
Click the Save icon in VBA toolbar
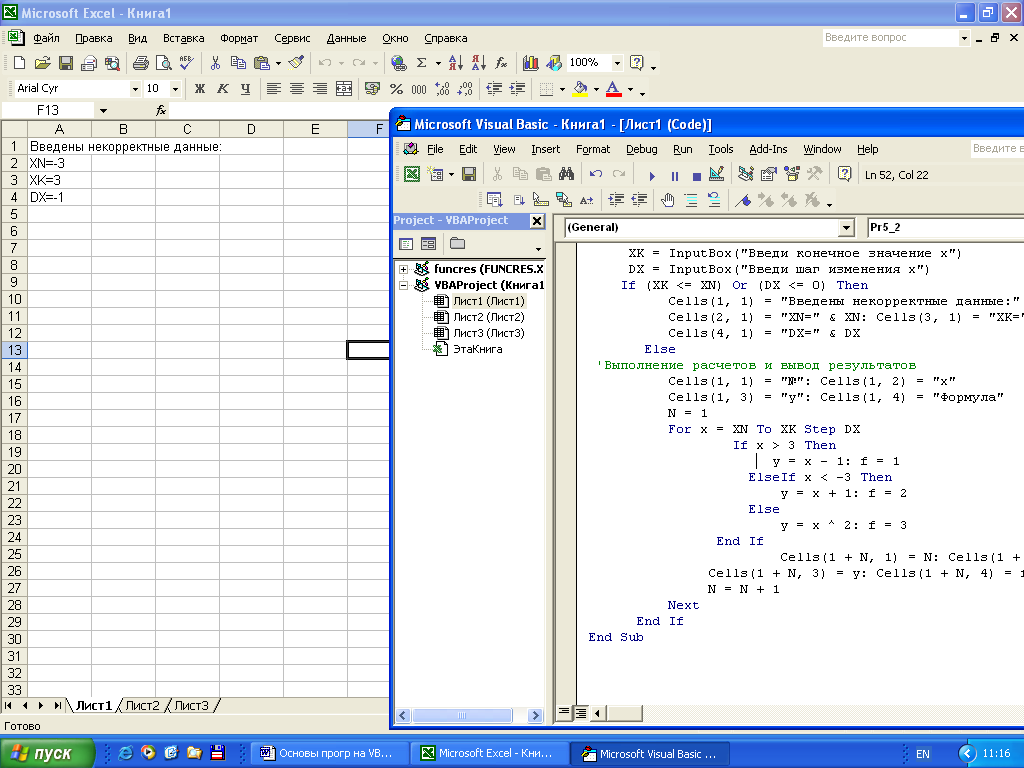point(468,174)
